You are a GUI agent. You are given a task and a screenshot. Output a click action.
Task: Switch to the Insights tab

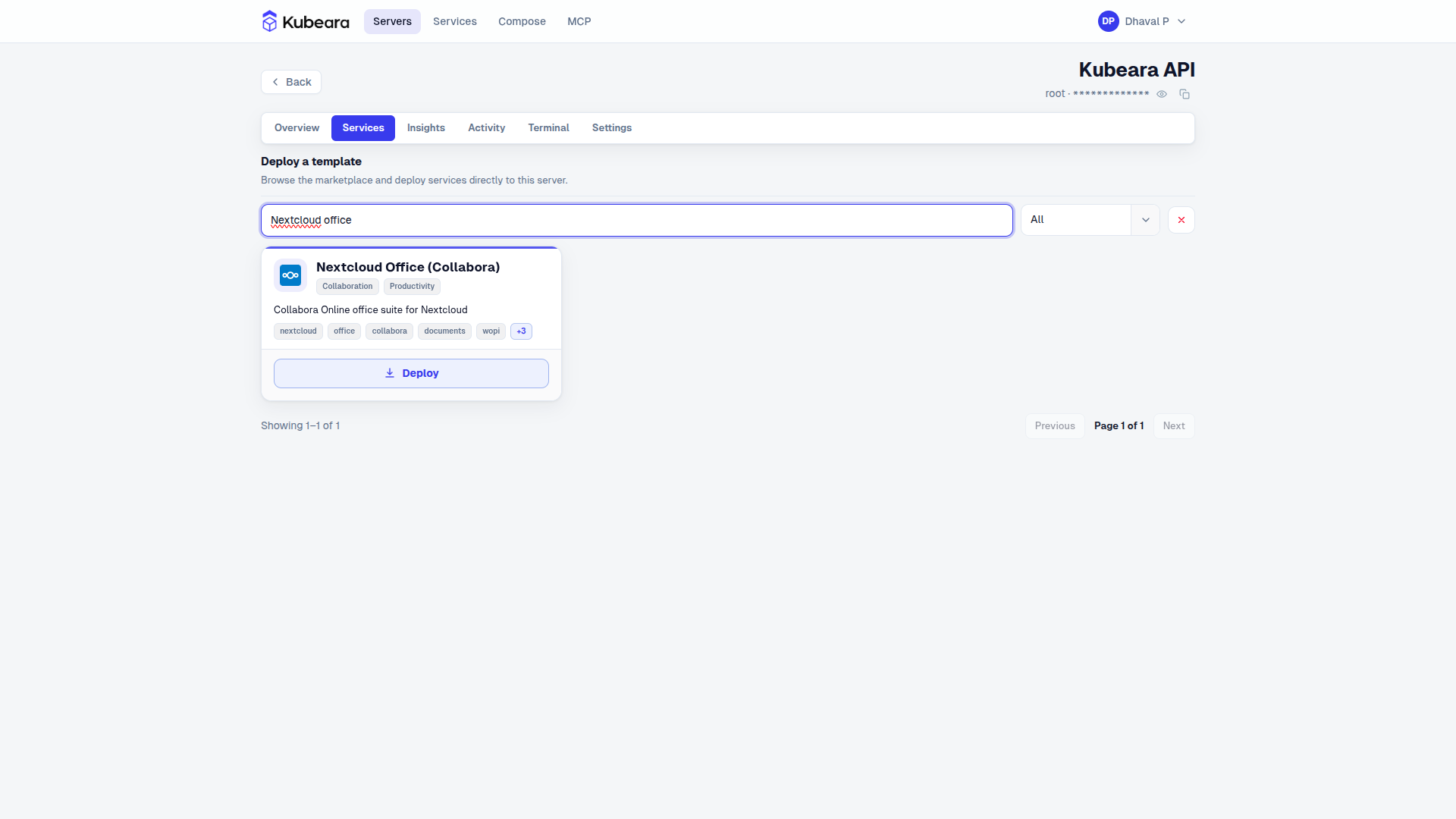tap(426, 127)
